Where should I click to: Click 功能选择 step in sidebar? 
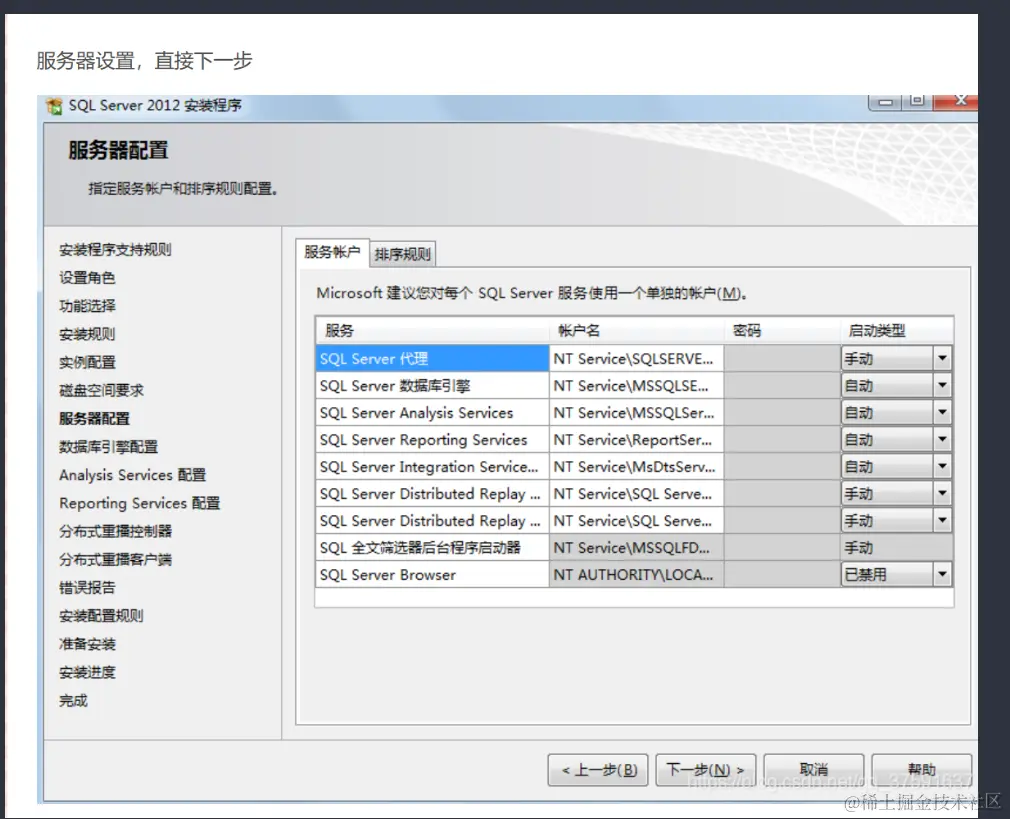click(x=87, y=306)
